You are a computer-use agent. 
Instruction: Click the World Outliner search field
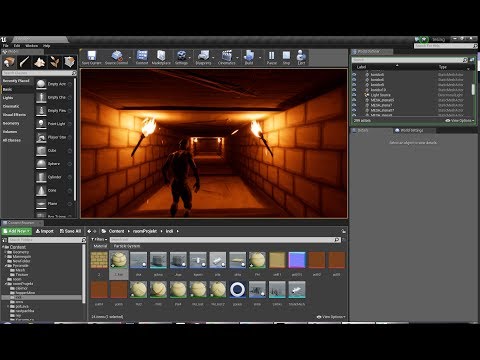coord(410,60)
